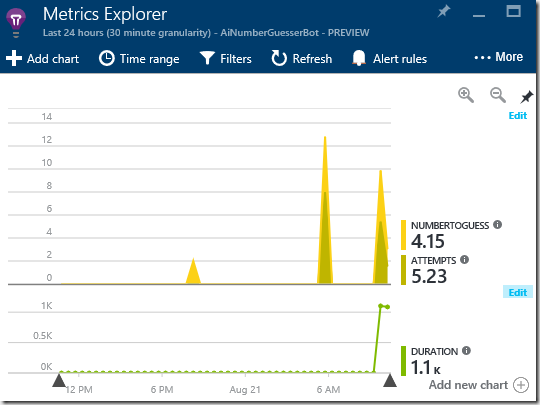Edit the NumberToGuess and Attempts chart
This screenshot has height=405, width=540.
click(518, 115)
